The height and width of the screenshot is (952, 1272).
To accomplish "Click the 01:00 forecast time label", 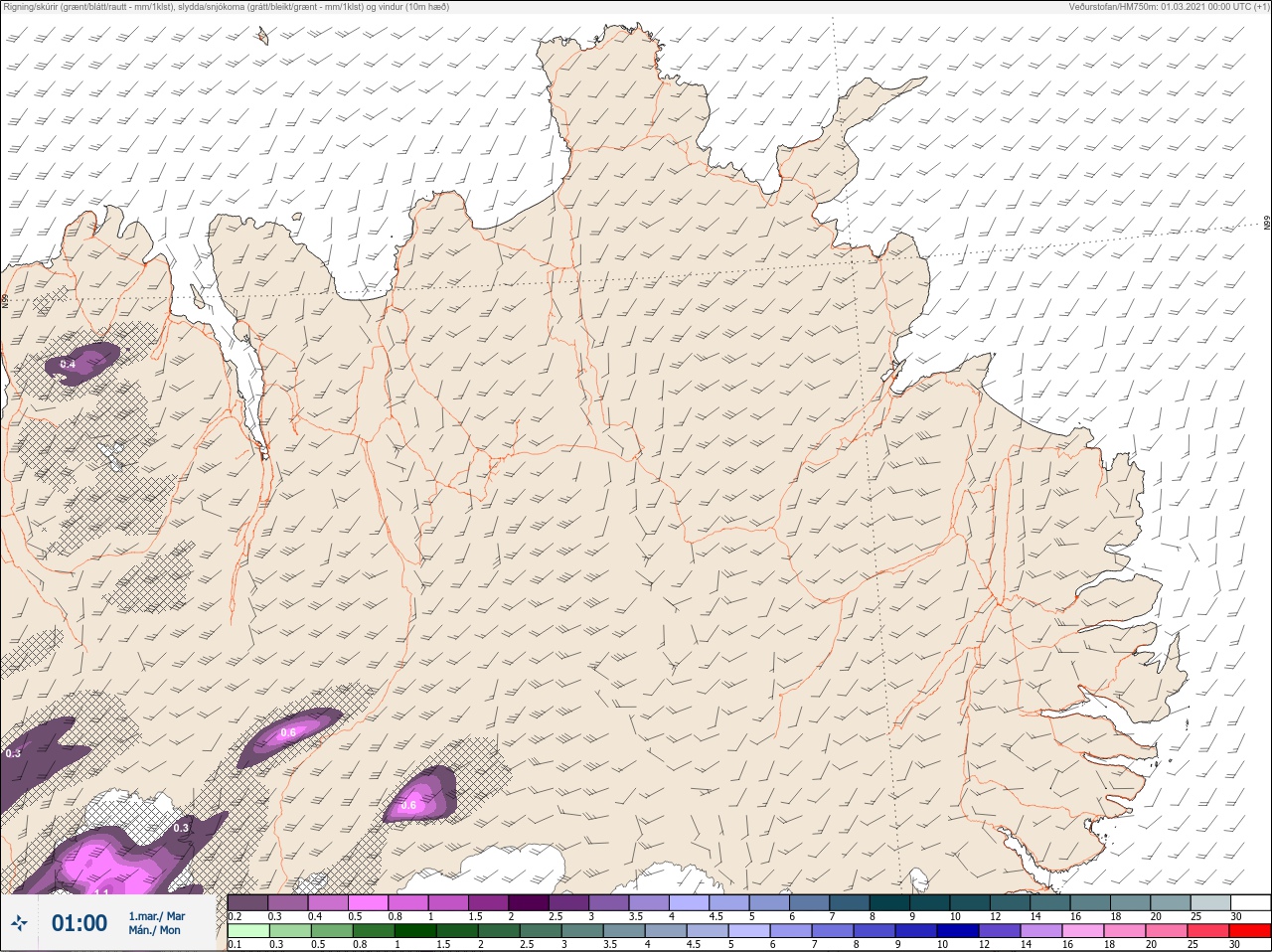I will coord(79,923).
